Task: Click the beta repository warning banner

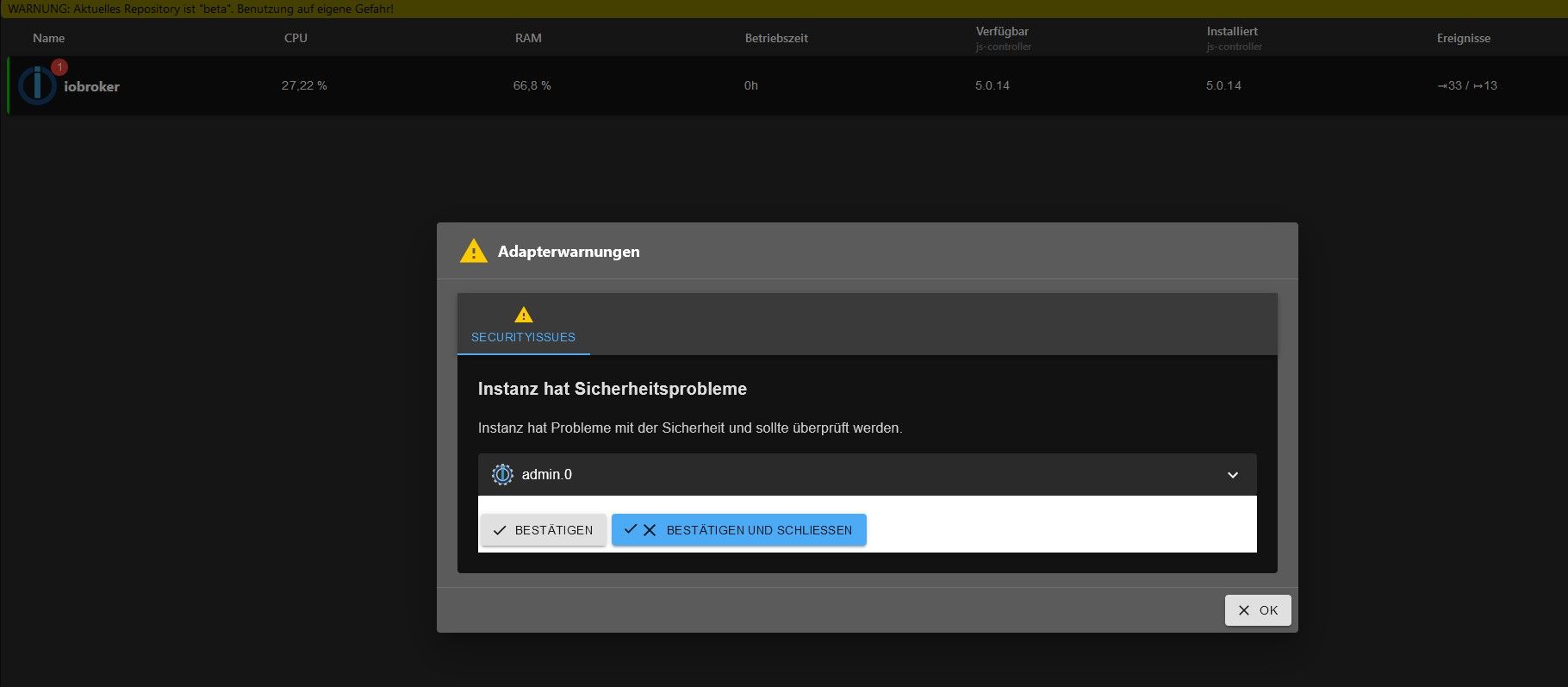Action: pos(201,9)
